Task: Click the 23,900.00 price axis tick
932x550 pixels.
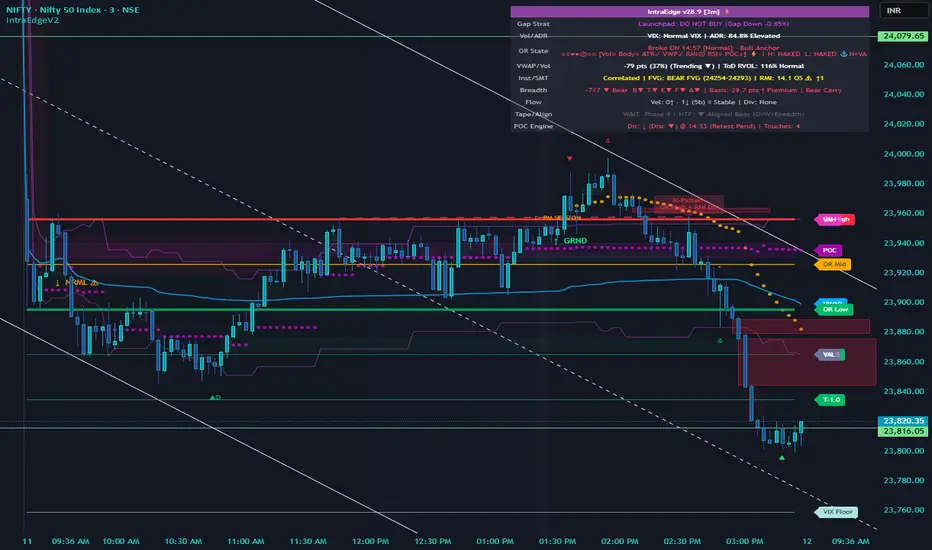Action: point(903,302)
